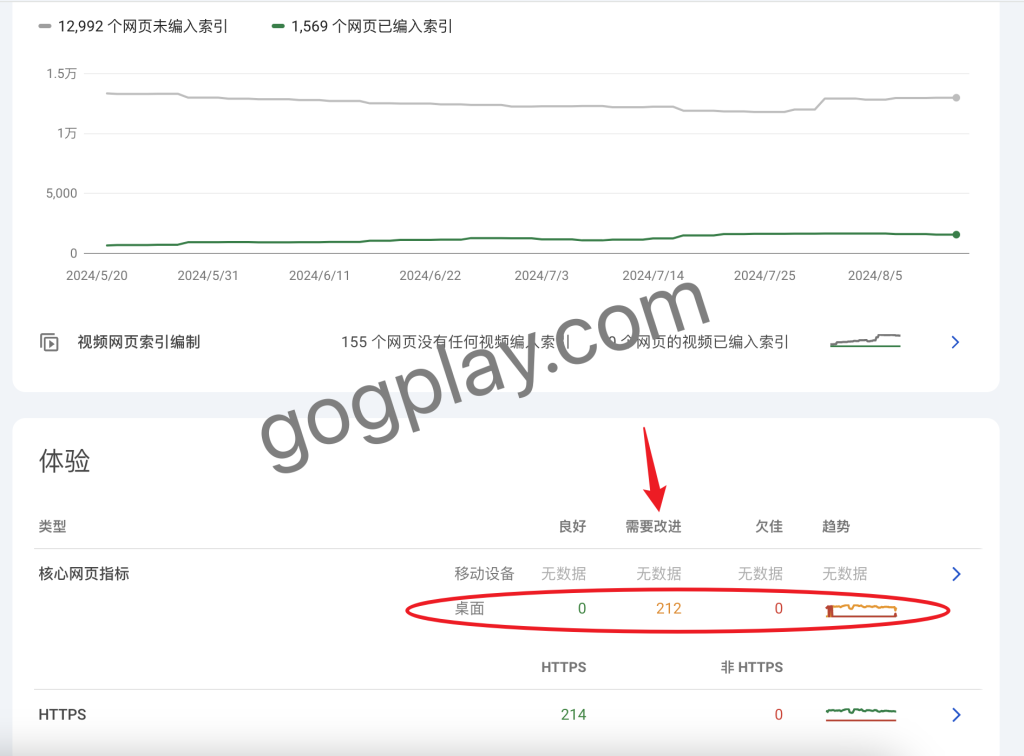The width and height of the screenshot is (1024, 756).
Task: Click the 核心网页指标 row label
Action: pos(84,574)
